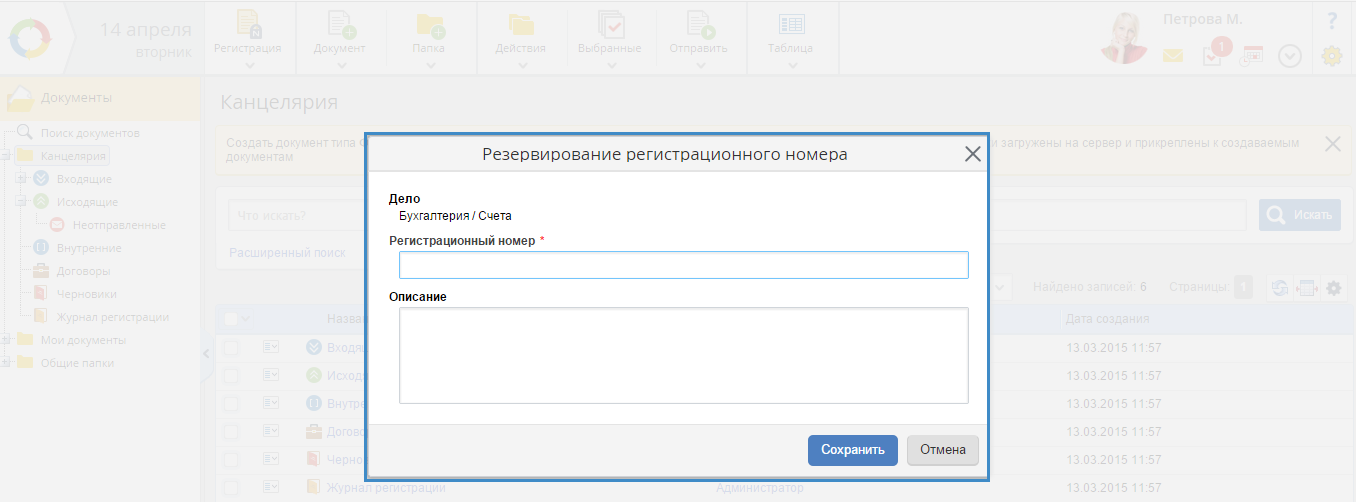
Task: Check the first table row checkbox
Action: pos(231,347)
